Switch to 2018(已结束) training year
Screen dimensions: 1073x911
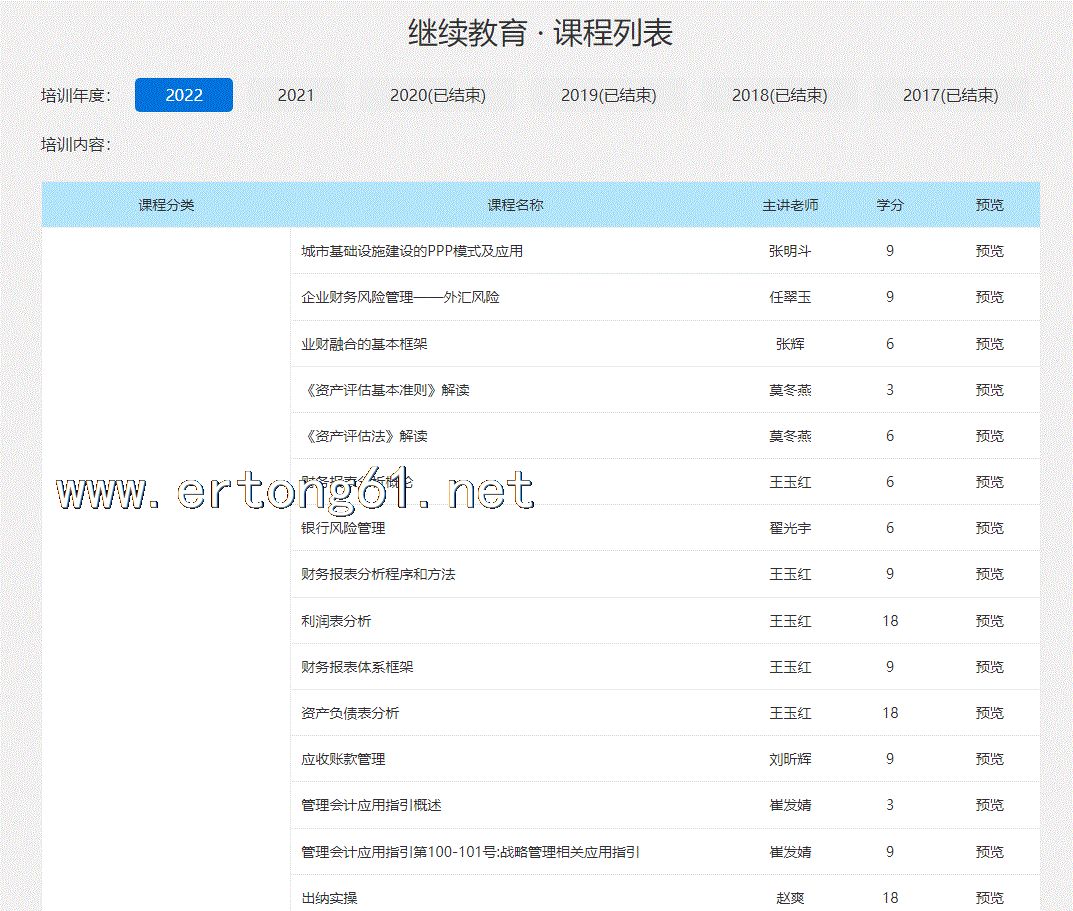tap(779, 95)
